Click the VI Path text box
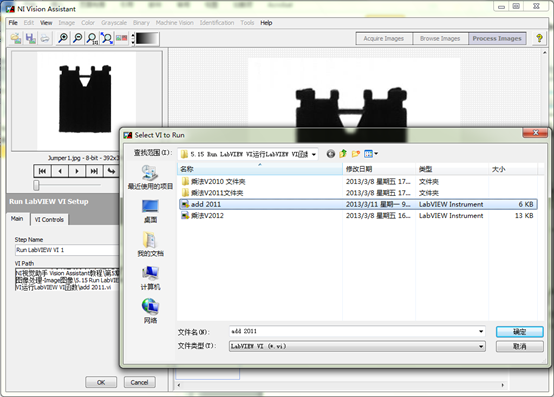The height and width of the screenshot is (397, 554). [67, 280]
